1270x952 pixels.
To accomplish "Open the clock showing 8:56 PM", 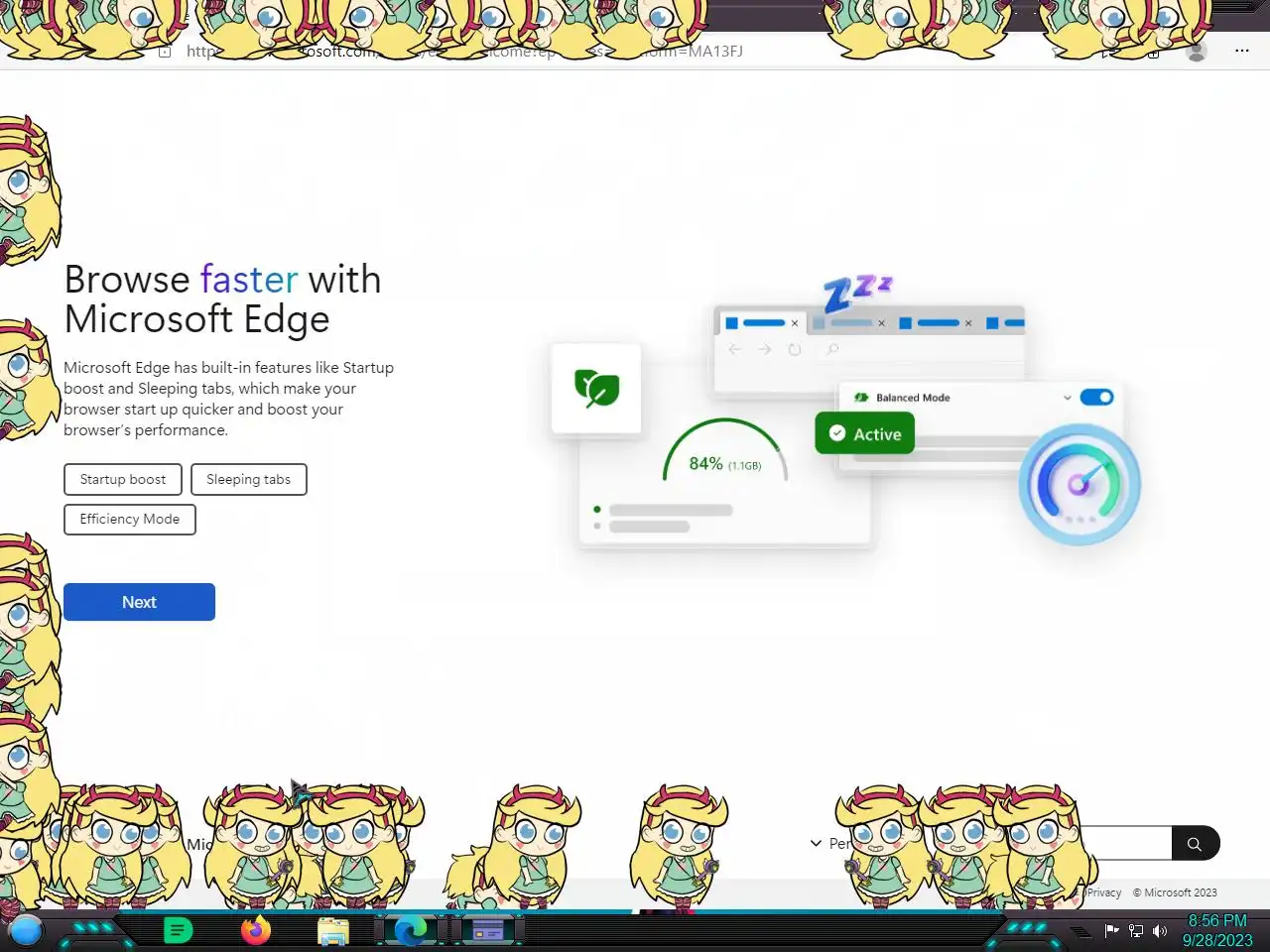I will pos(1217,930).
